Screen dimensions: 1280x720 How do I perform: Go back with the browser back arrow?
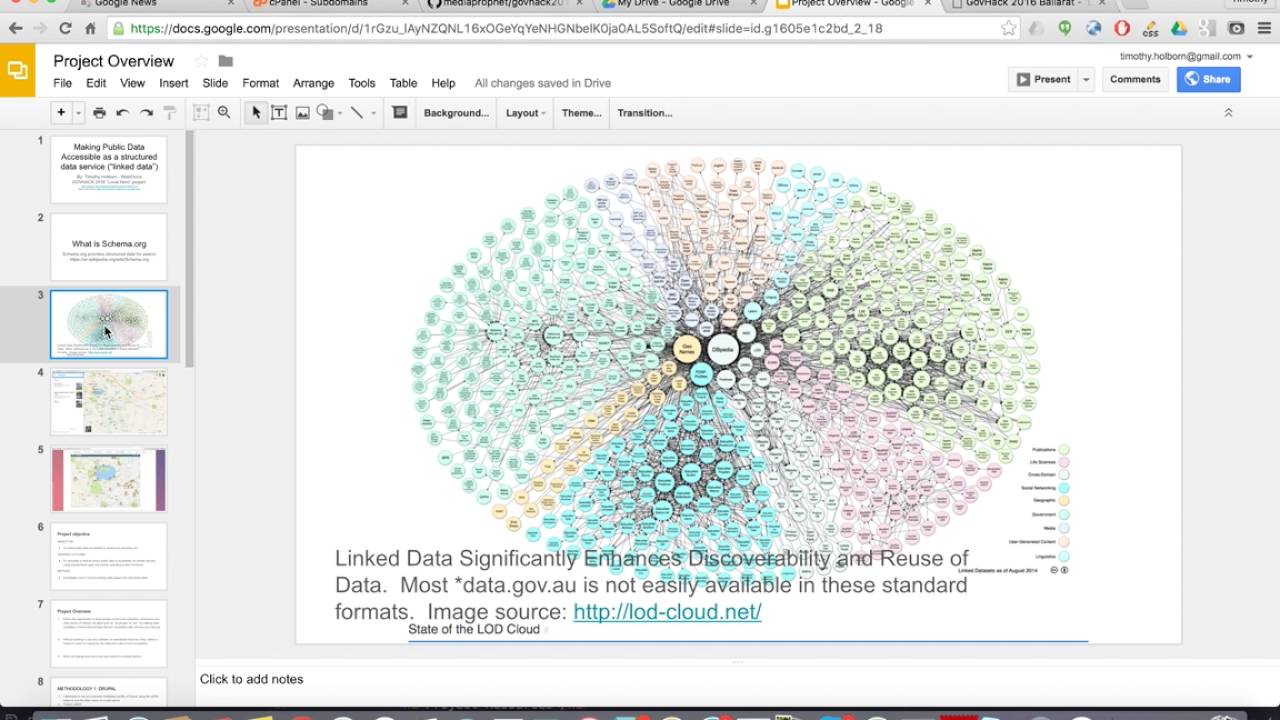click(15, 29)
